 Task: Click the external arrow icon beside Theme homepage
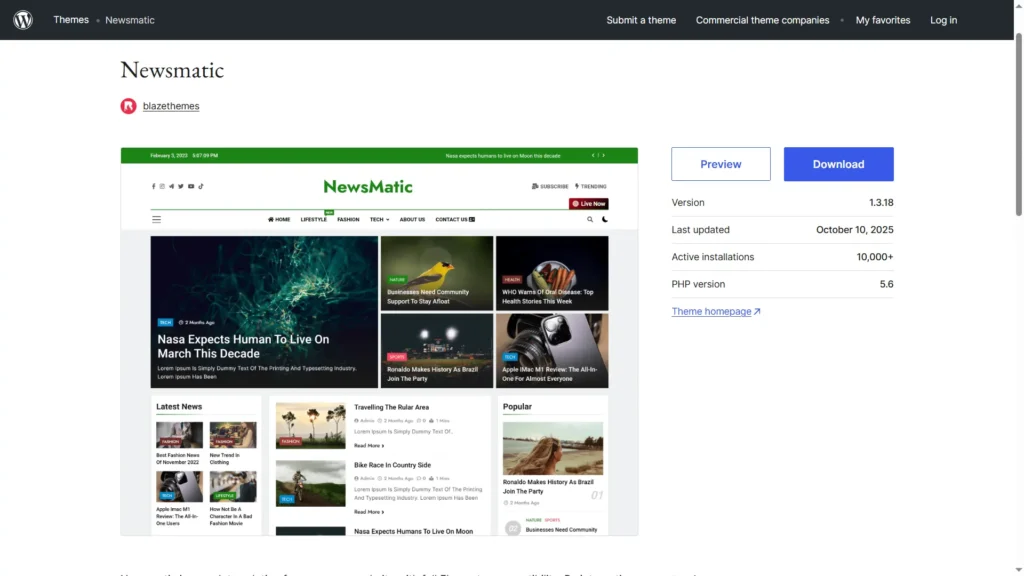(757, 312)
